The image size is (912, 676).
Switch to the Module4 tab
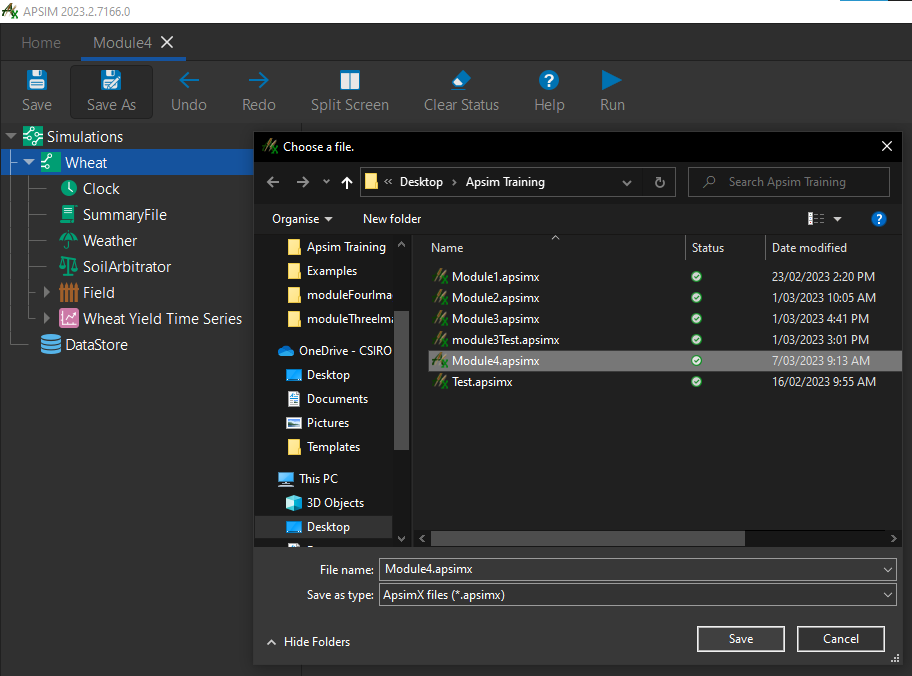(x=122, y=42)
